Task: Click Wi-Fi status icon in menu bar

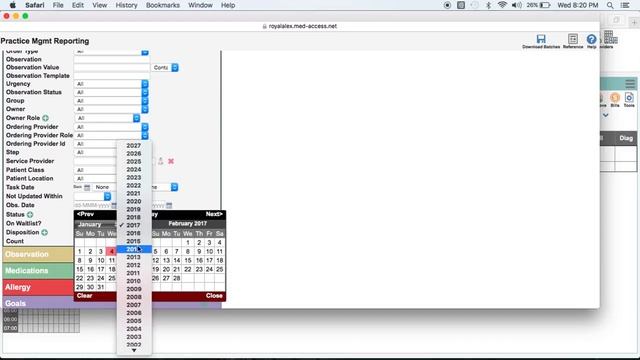Action: 502,5
